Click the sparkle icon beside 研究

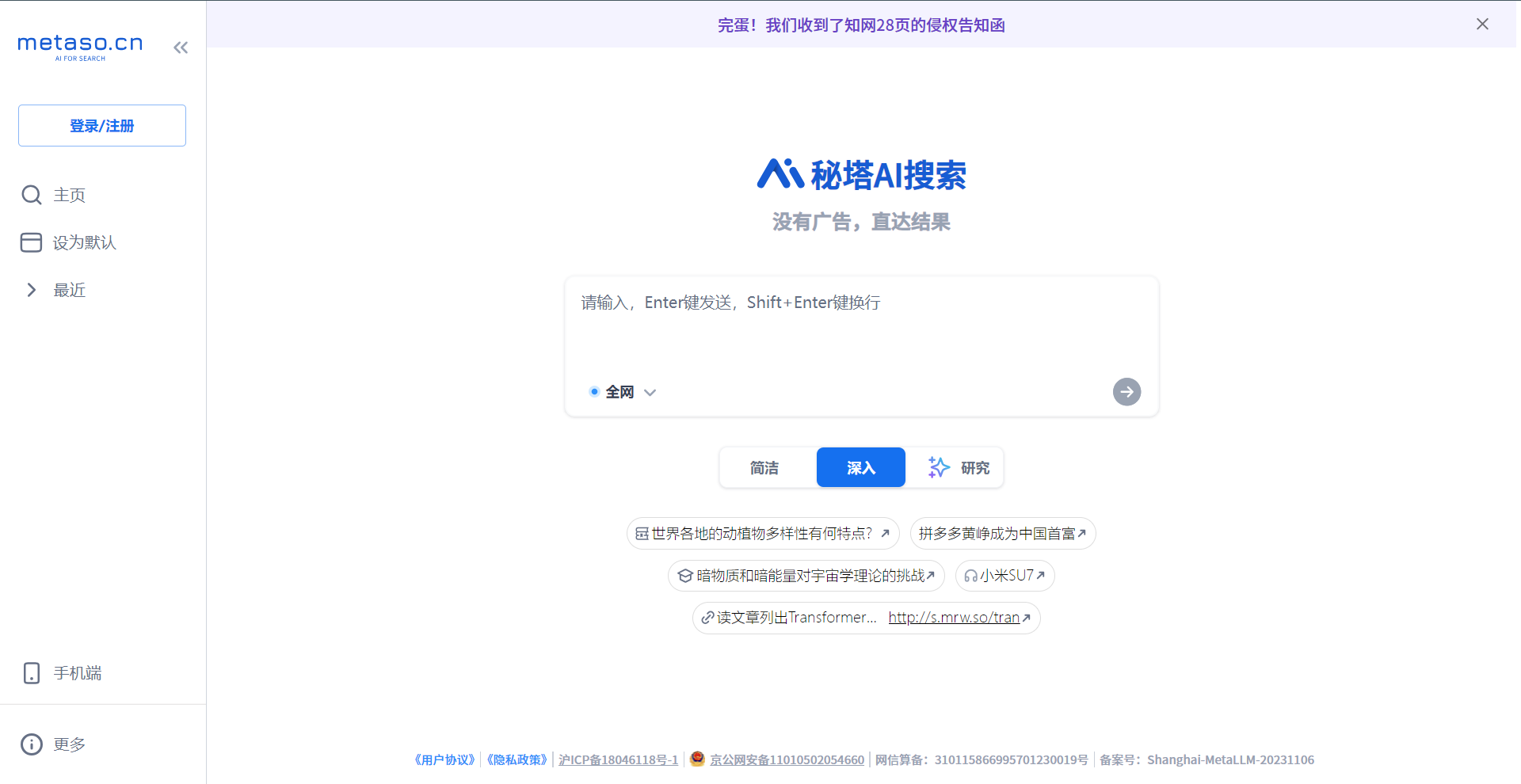(x=939, y=467)
